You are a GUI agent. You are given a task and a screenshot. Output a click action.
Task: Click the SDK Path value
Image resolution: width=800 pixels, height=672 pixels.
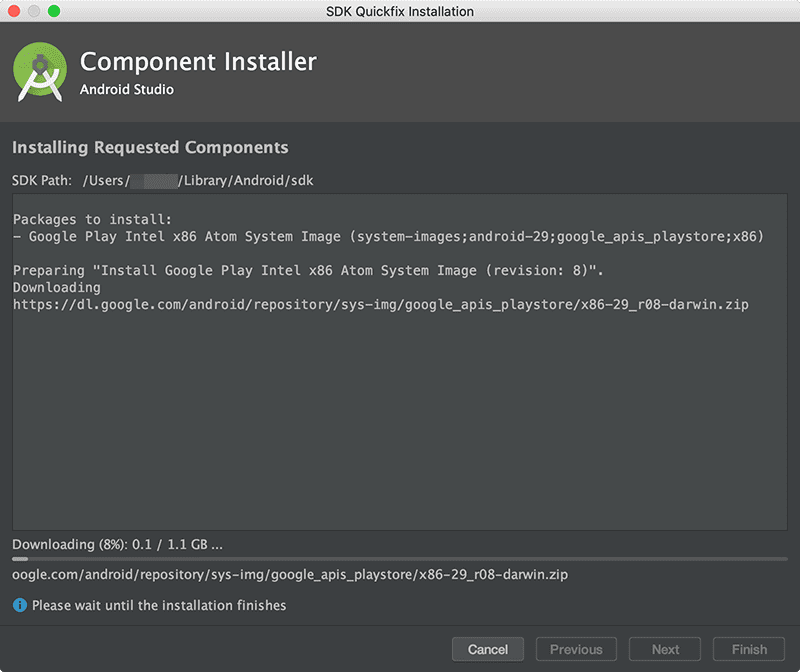pos(198,181)
